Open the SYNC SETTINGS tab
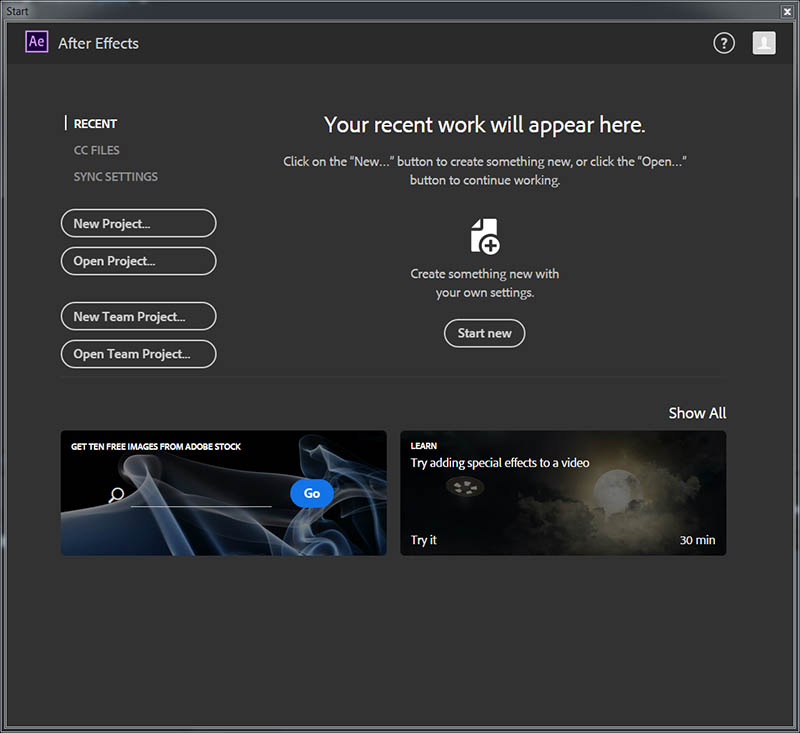 click(x=115, y=177)
